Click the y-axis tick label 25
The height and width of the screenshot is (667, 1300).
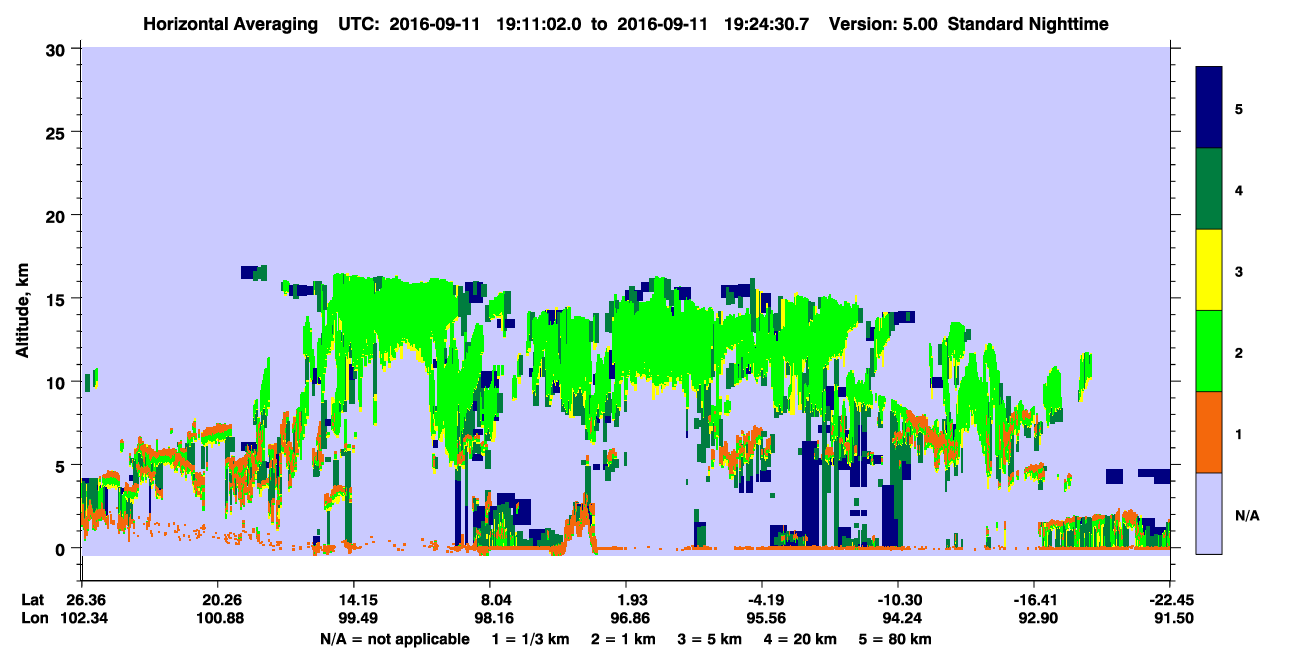coord(58,132)
